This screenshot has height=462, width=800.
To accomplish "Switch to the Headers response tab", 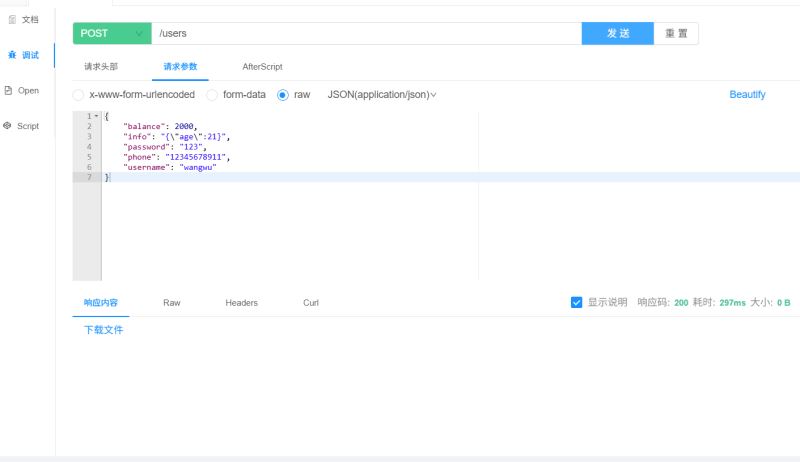I will (241, 302).
